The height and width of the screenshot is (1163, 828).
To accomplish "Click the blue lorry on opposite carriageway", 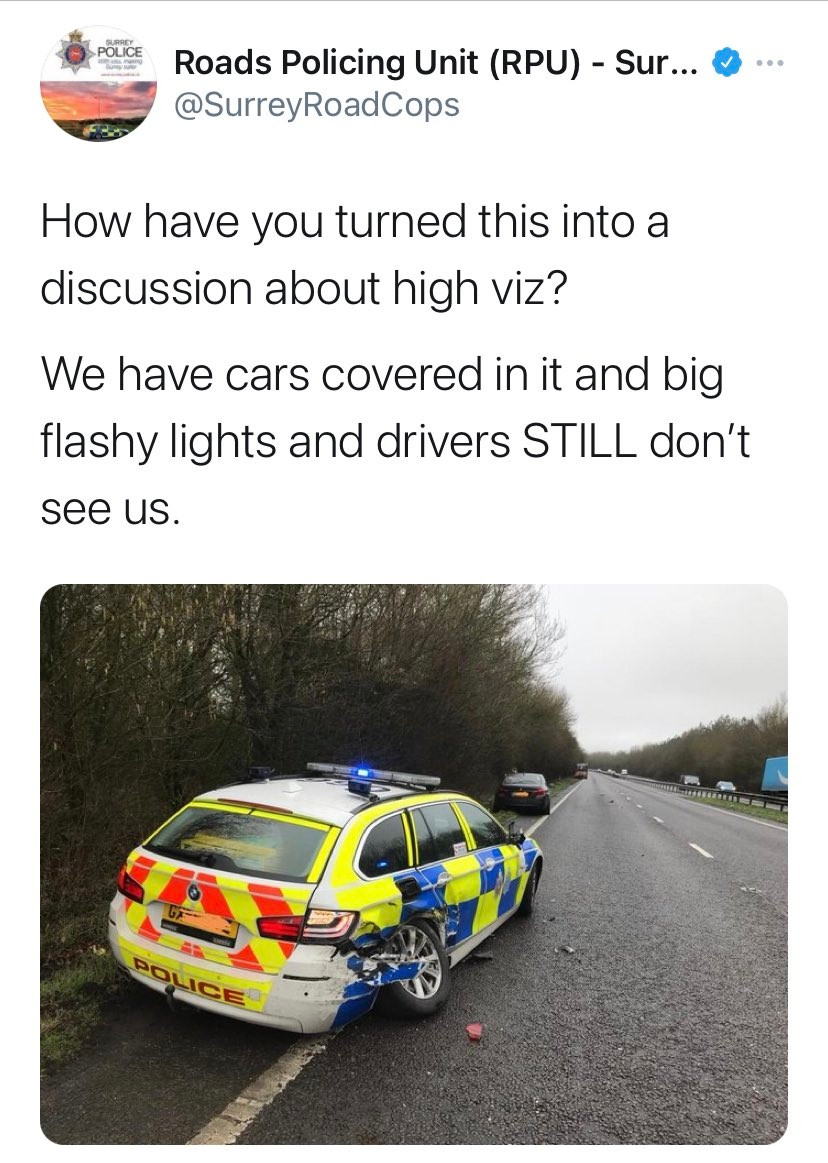I will (774, 774).
